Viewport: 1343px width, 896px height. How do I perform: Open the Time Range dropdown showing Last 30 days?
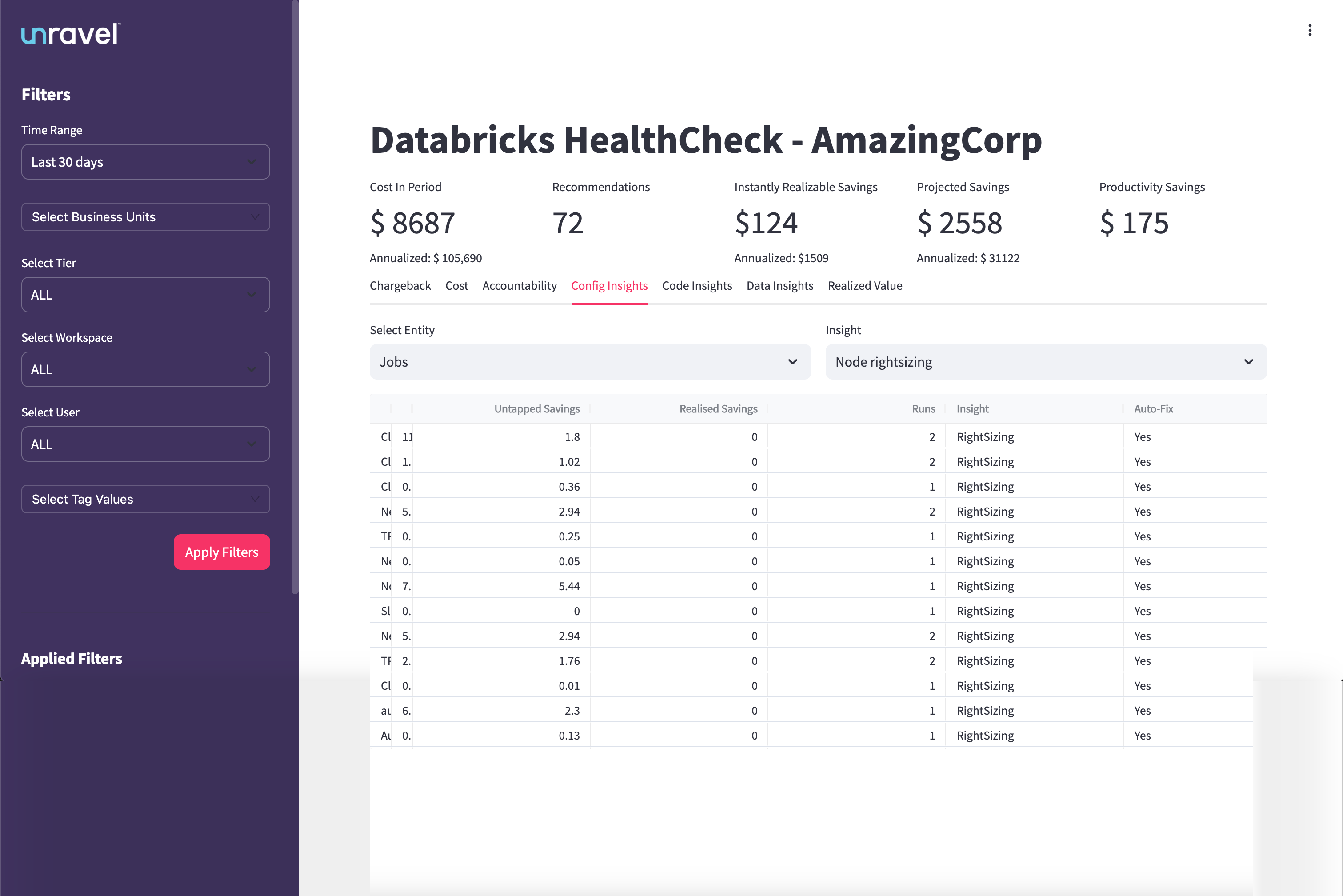click(x=145, y=162)
